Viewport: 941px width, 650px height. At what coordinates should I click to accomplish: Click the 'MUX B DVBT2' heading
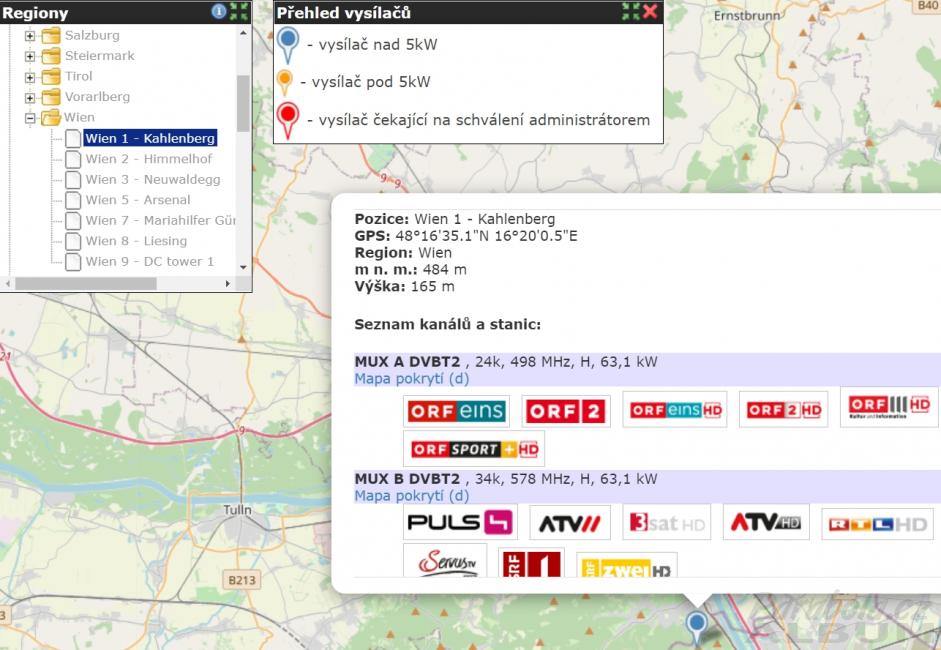tap(407, 479)
